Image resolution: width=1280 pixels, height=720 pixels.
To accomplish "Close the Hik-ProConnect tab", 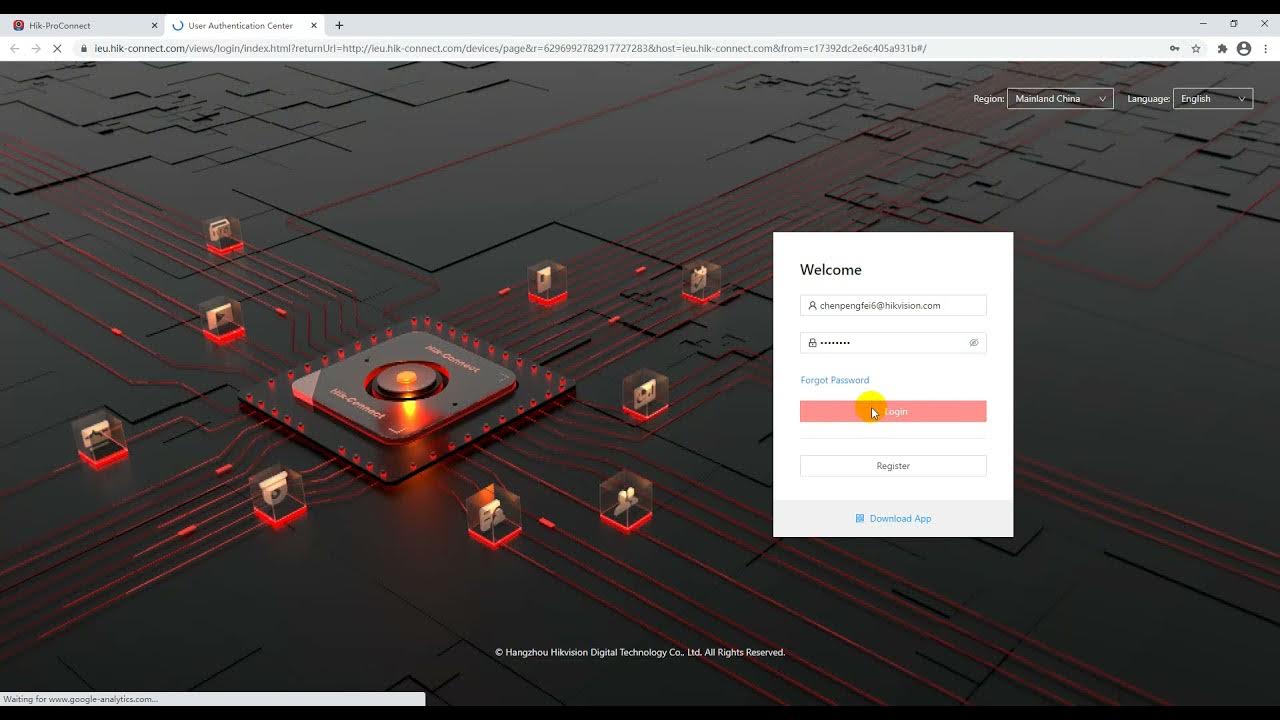I will coord(154,26).
